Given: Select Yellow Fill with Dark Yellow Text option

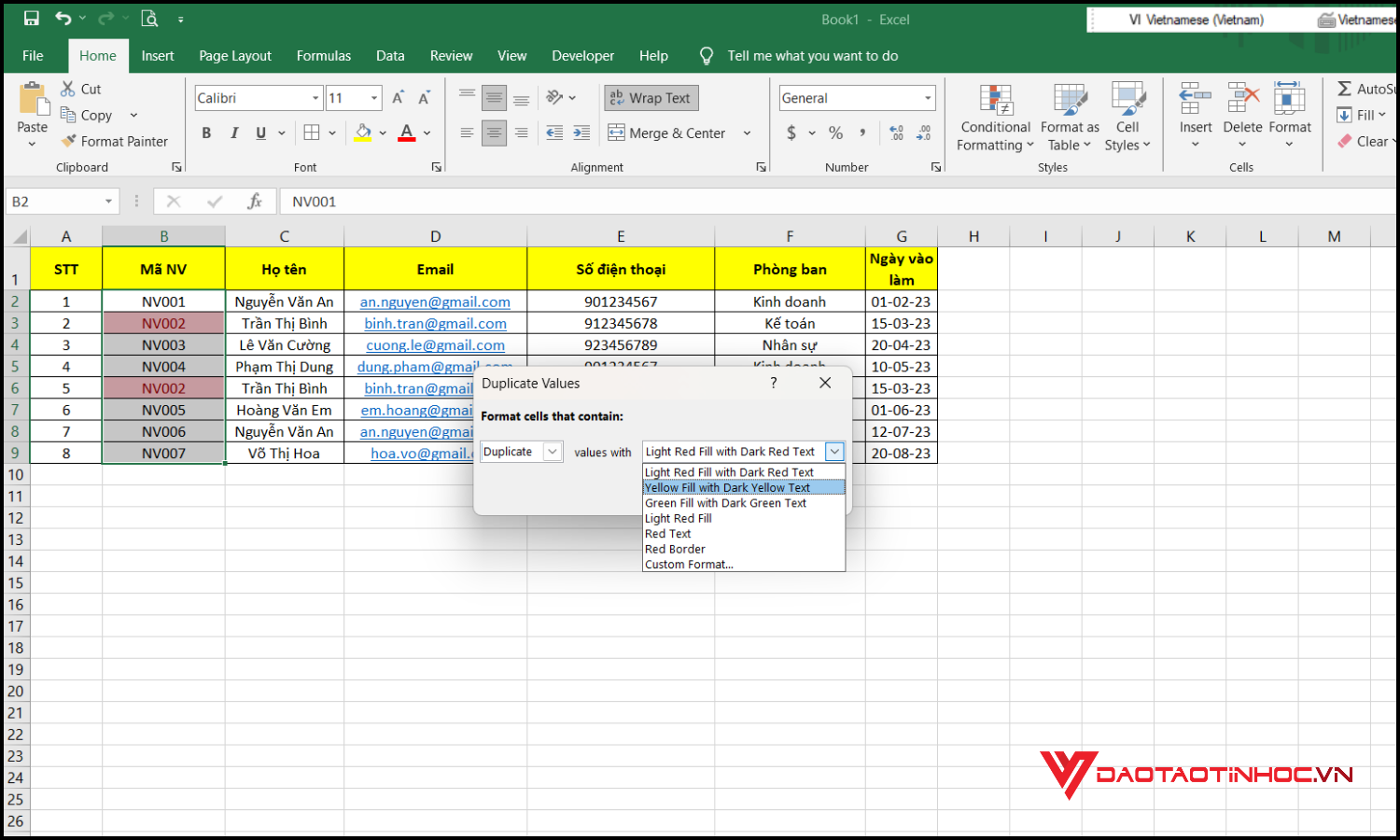Looking at the screenshot, I should pos(744,487).
